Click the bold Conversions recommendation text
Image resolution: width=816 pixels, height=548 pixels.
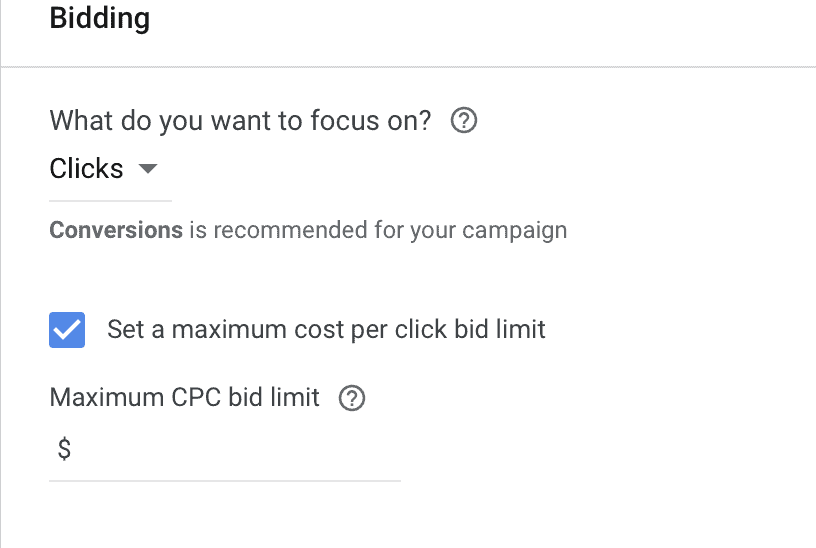116,230
